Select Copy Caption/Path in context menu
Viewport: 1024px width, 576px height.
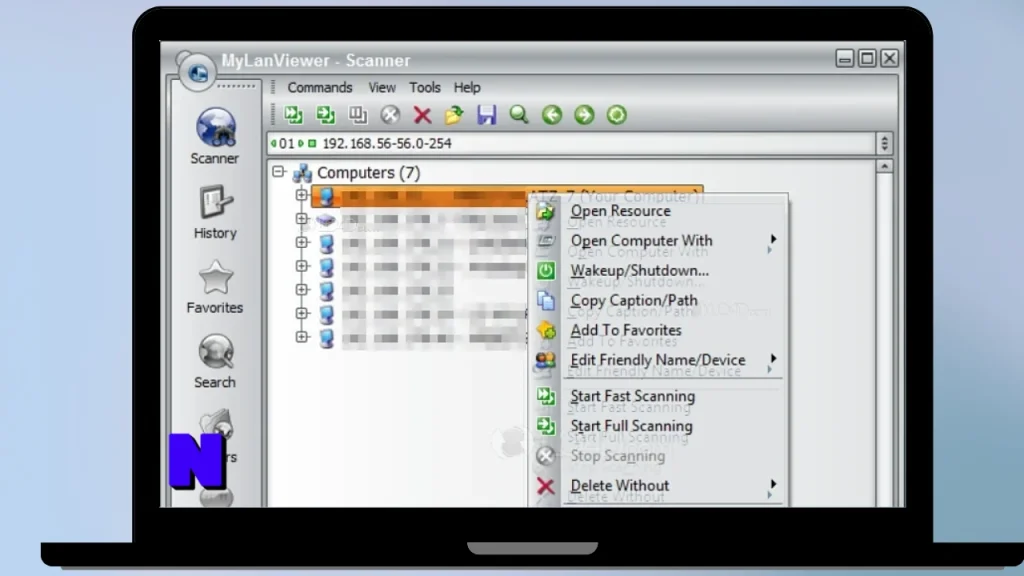click(x=658, y=300)
